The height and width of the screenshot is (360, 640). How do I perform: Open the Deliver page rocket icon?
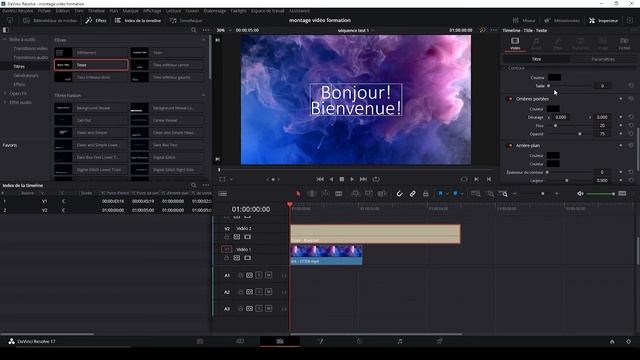click(x=440, y=341)
